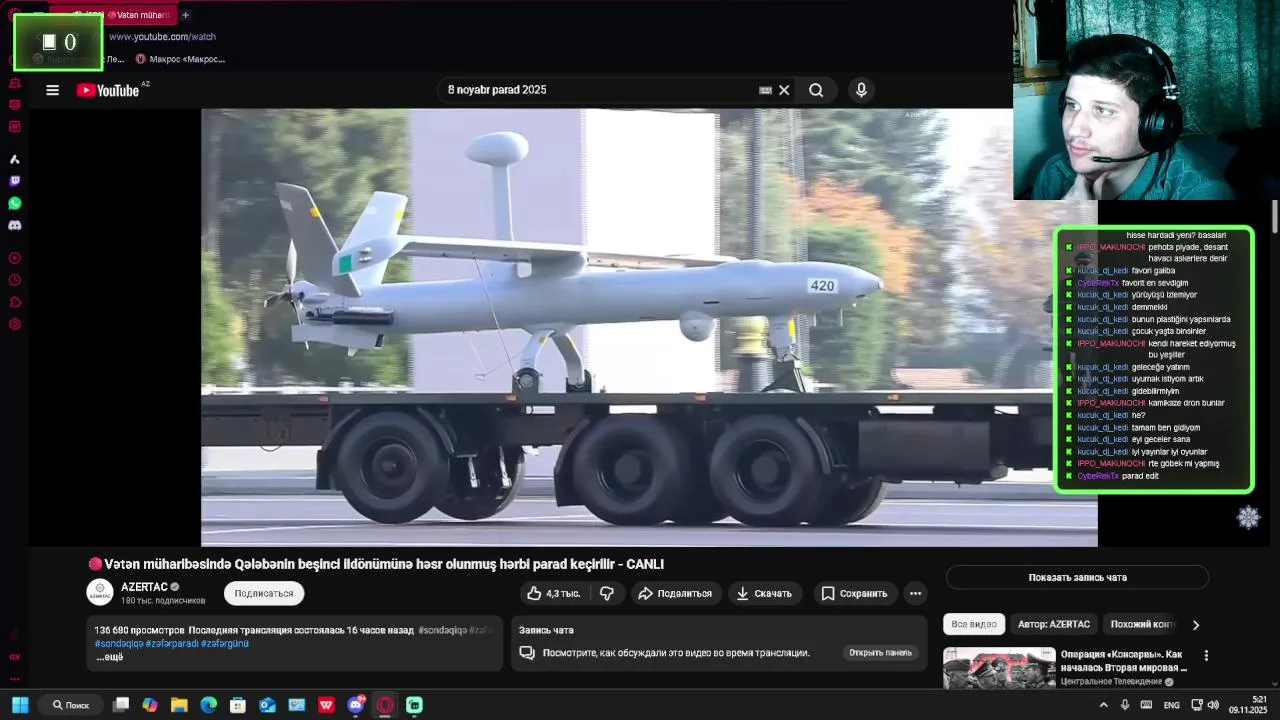Show hidden system tray icons chevron
This screenshot has width=1280, height=720.
click(1103, 705)
